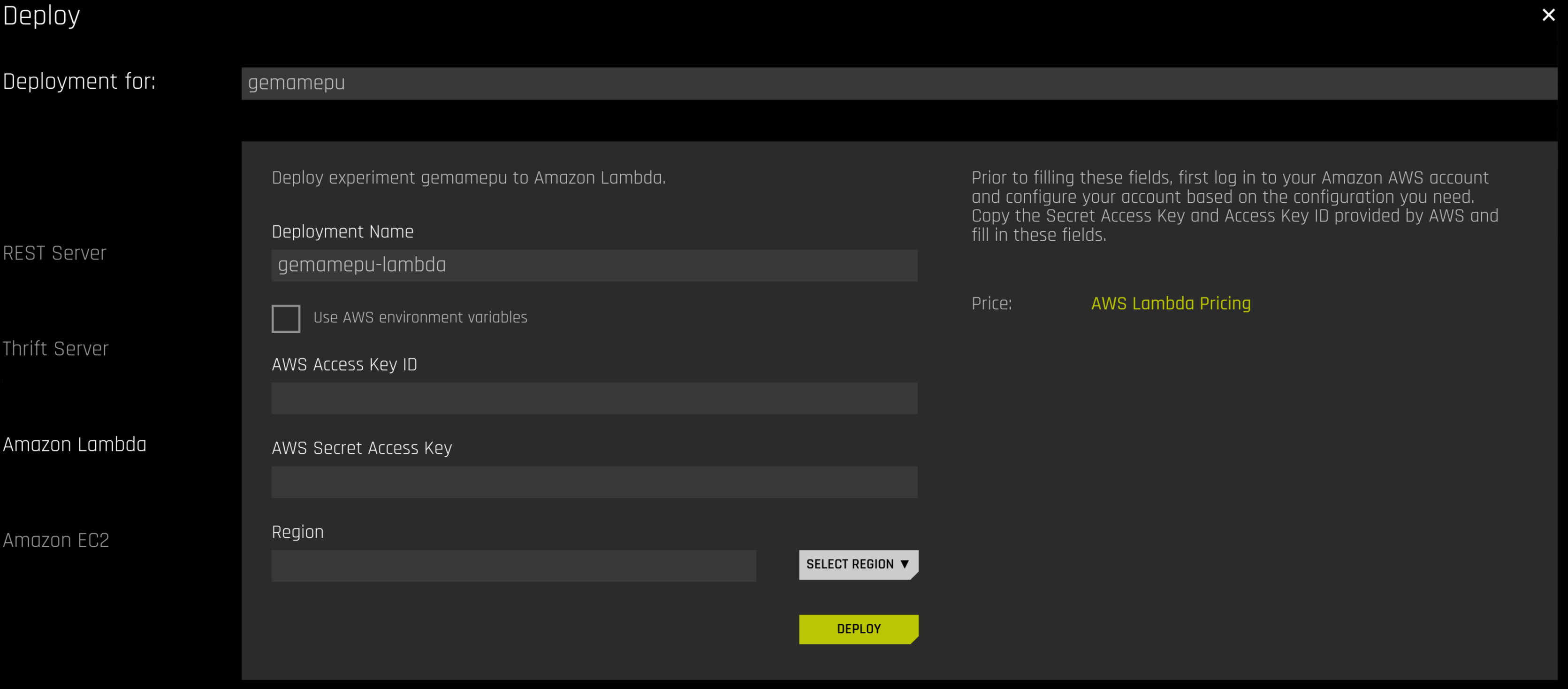
Task: Click the Thrift Server sidebar icon
Action: point(55,348)
